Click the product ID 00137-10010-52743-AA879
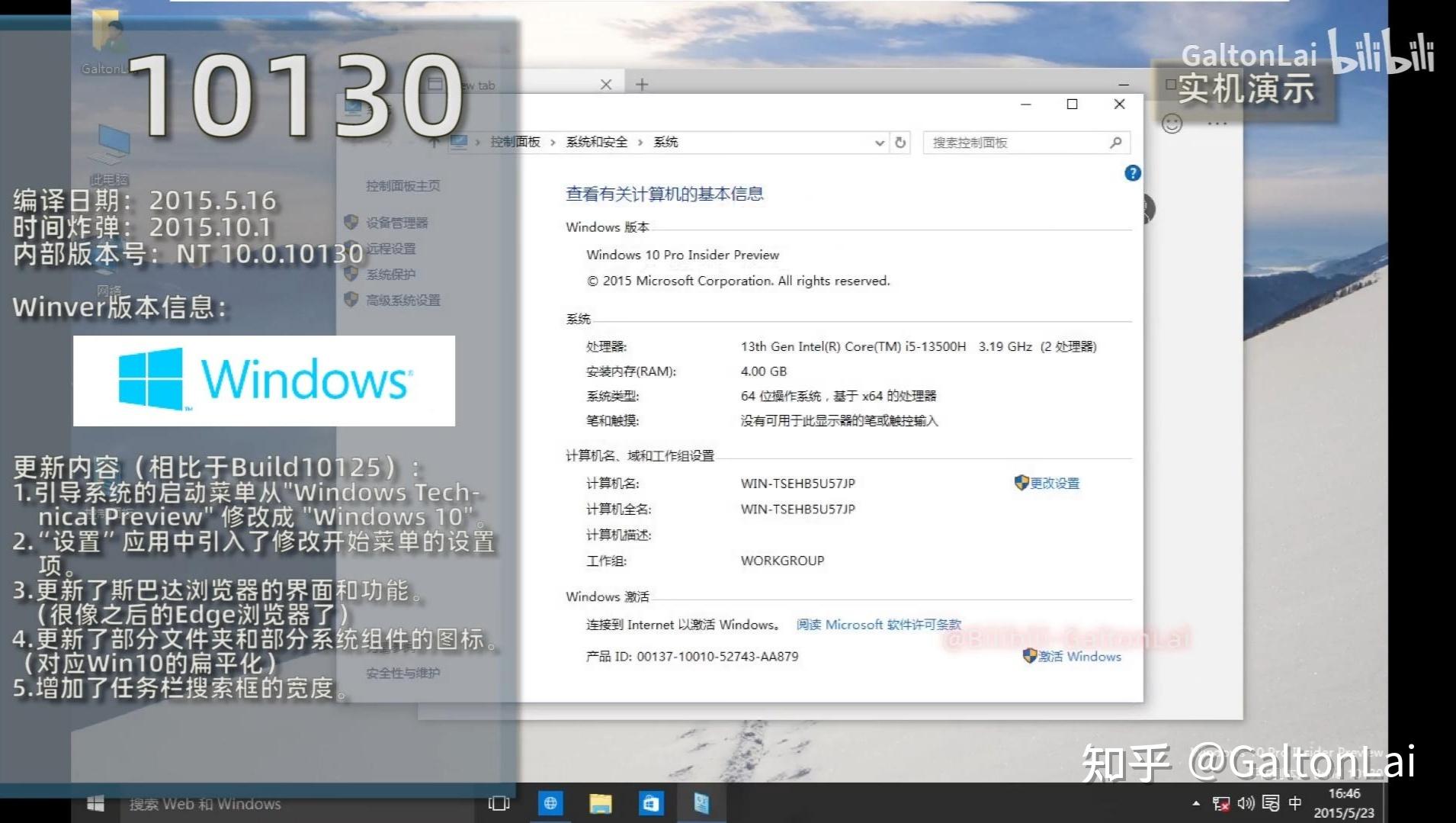The width and height of the screenshot is (1456, 823). (718, 657)
